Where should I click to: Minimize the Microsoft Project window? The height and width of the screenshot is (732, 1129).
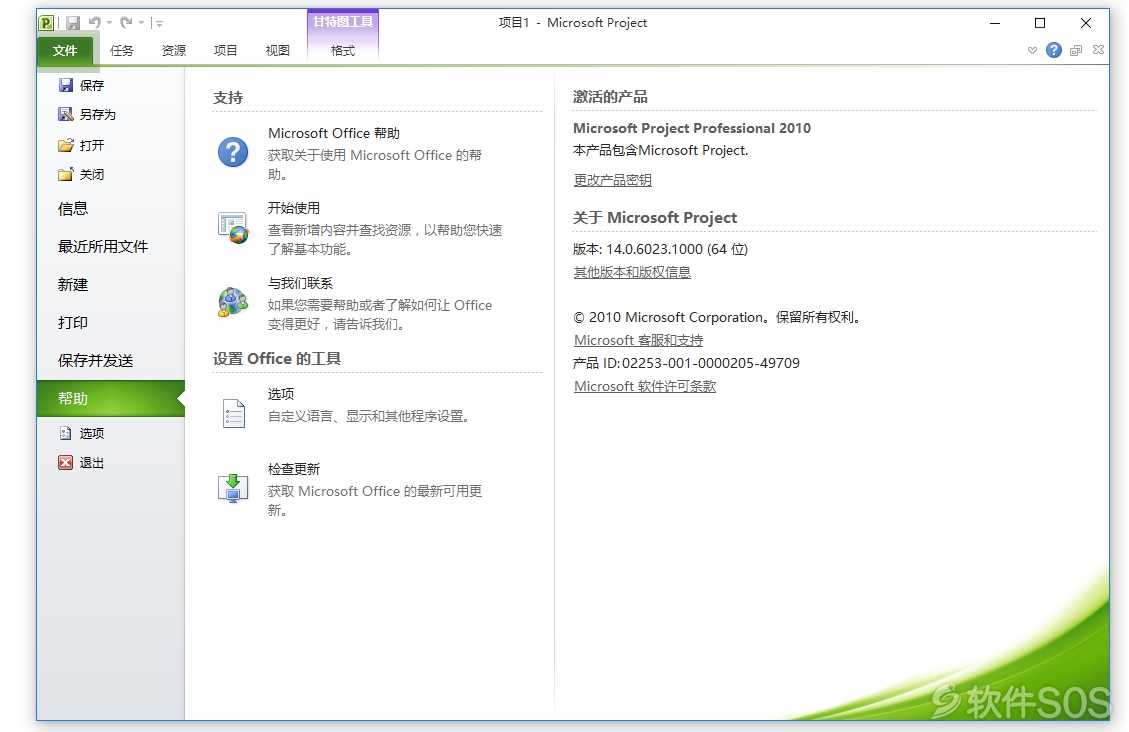coord(995,23)
